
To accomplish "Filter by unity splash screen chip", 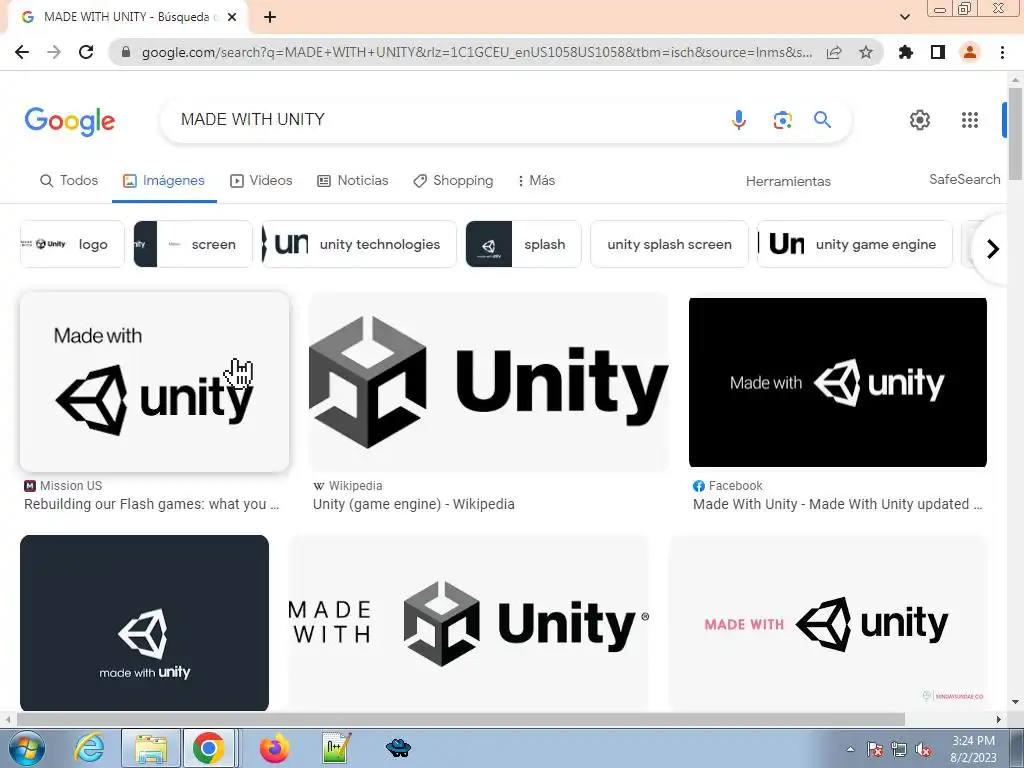I will tap(669, 244).
